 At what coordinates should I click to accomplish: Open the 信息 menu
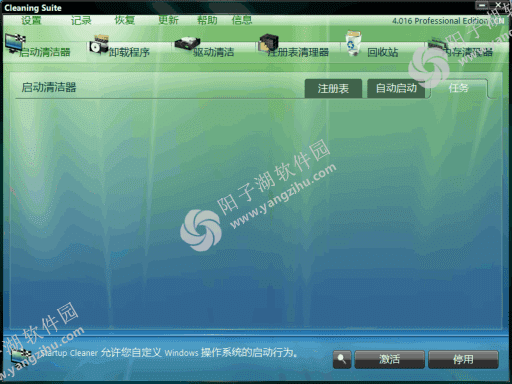(x=242, y=20)
